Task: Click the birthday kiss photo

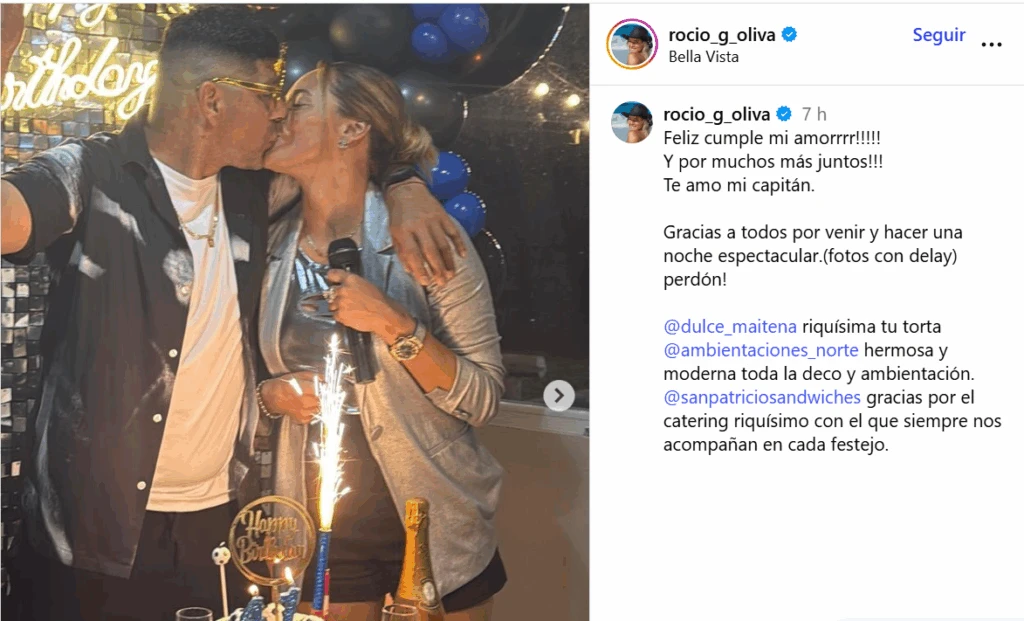Action: [295, 312]
